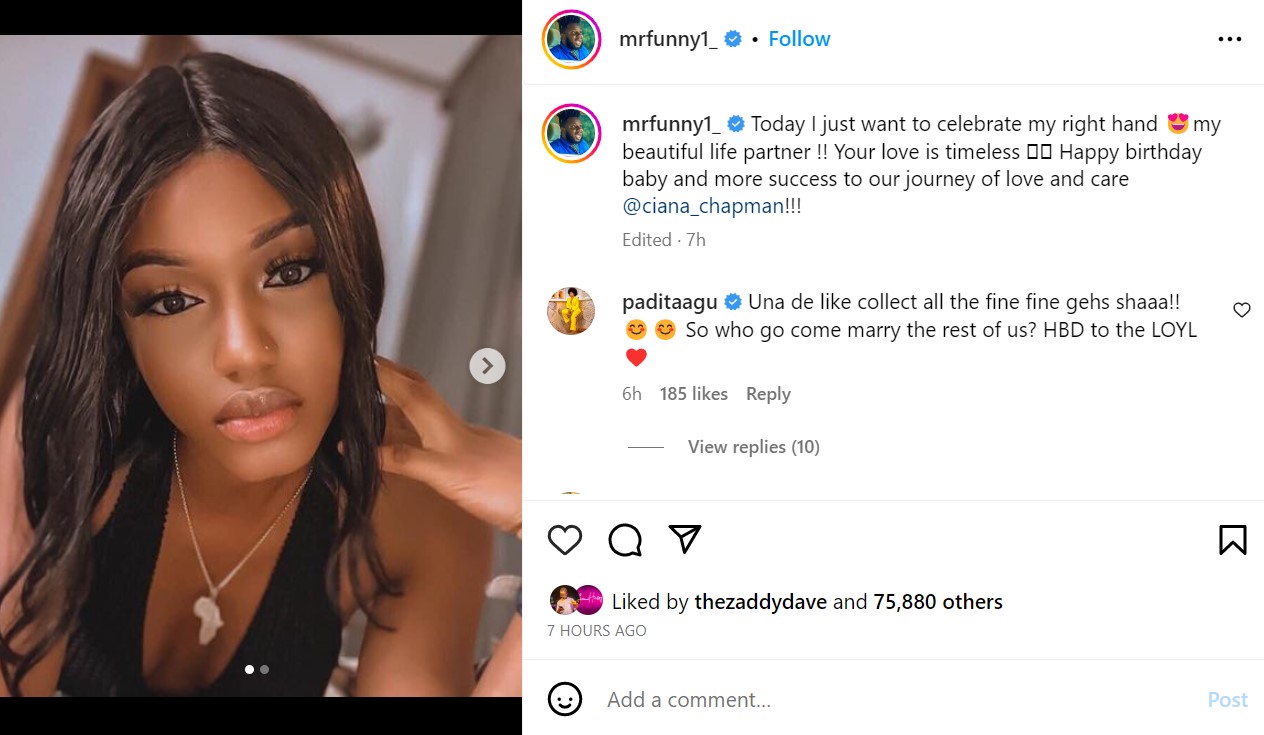Save the post with the bookmark icon
Image resolution: width=1264 pixels, height=735 pixels.
[1232, 540]
